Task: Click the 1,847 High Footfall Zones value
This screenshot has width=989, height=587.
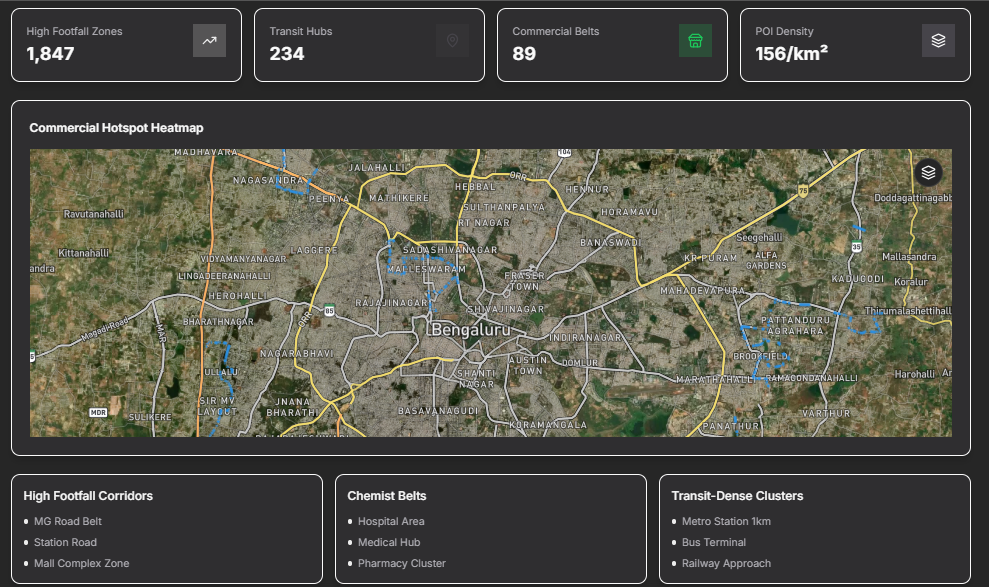Action: click(x=51, y=54)
